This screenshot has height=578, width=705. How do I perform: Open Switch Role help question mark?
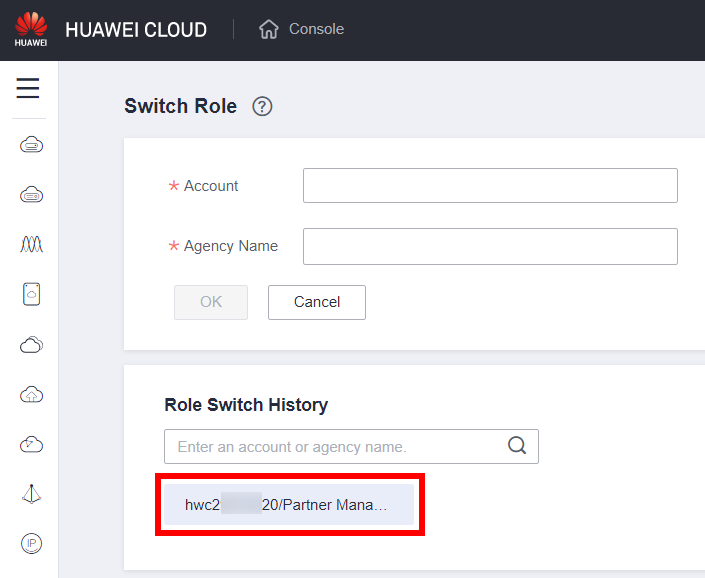(x=263, y=107)
